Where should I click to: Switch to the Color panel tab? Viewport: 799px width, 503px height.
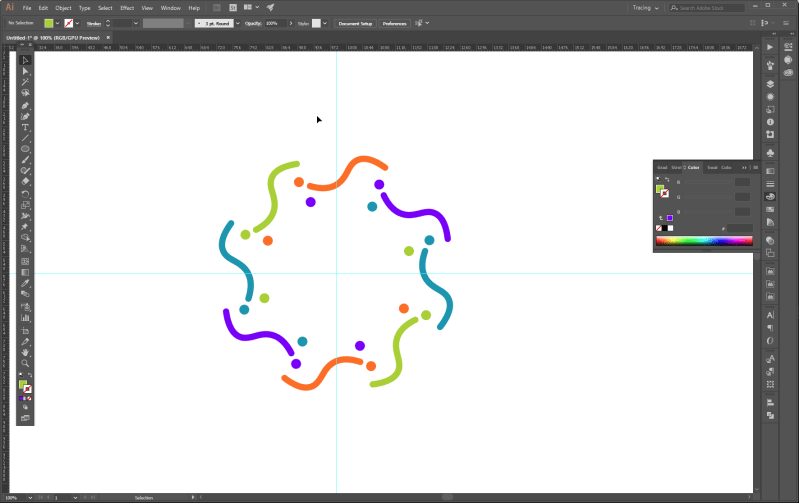(x=693, y=168)
